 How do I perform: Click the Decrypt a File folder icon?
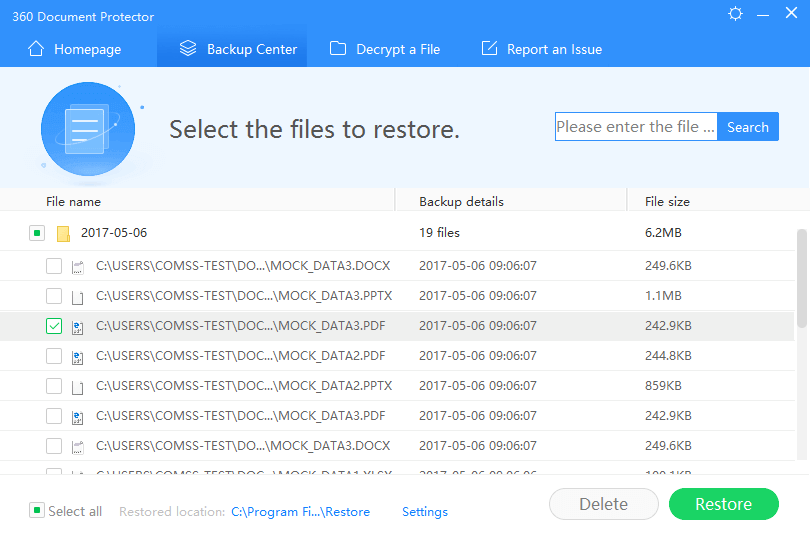[x=338, y=49]
